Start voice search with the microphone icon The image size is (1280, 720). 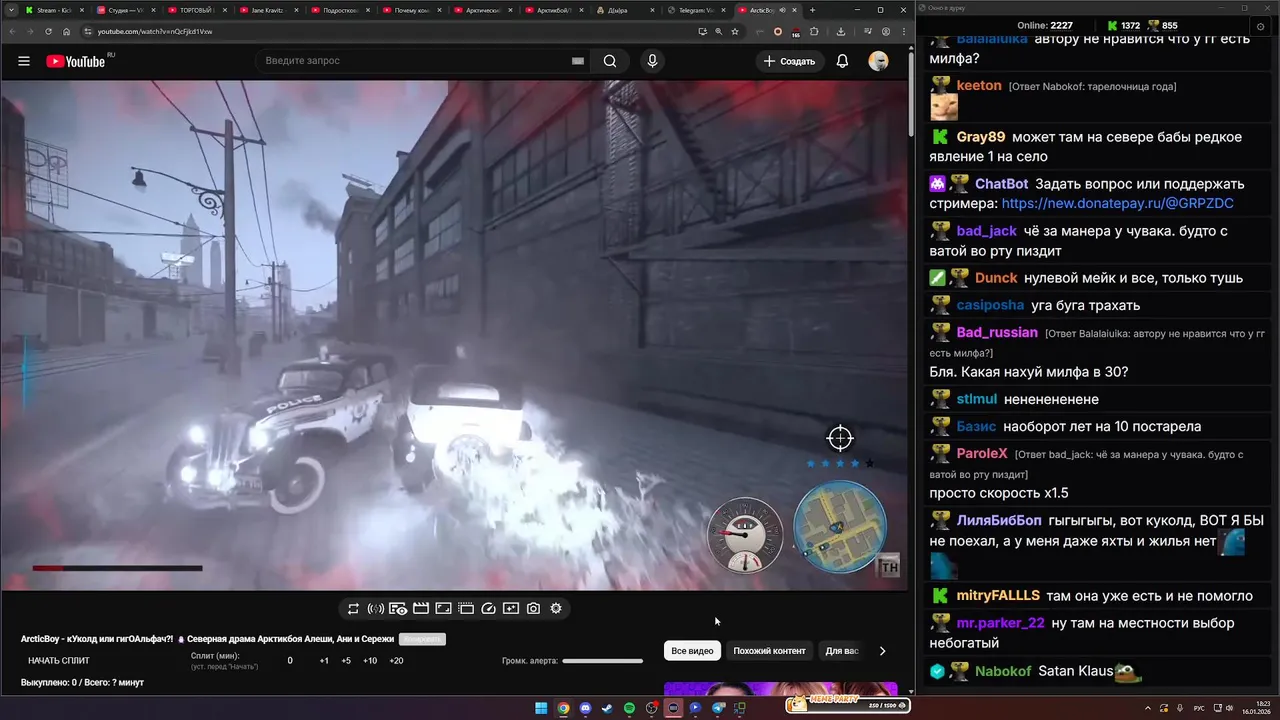click(652, 61)
